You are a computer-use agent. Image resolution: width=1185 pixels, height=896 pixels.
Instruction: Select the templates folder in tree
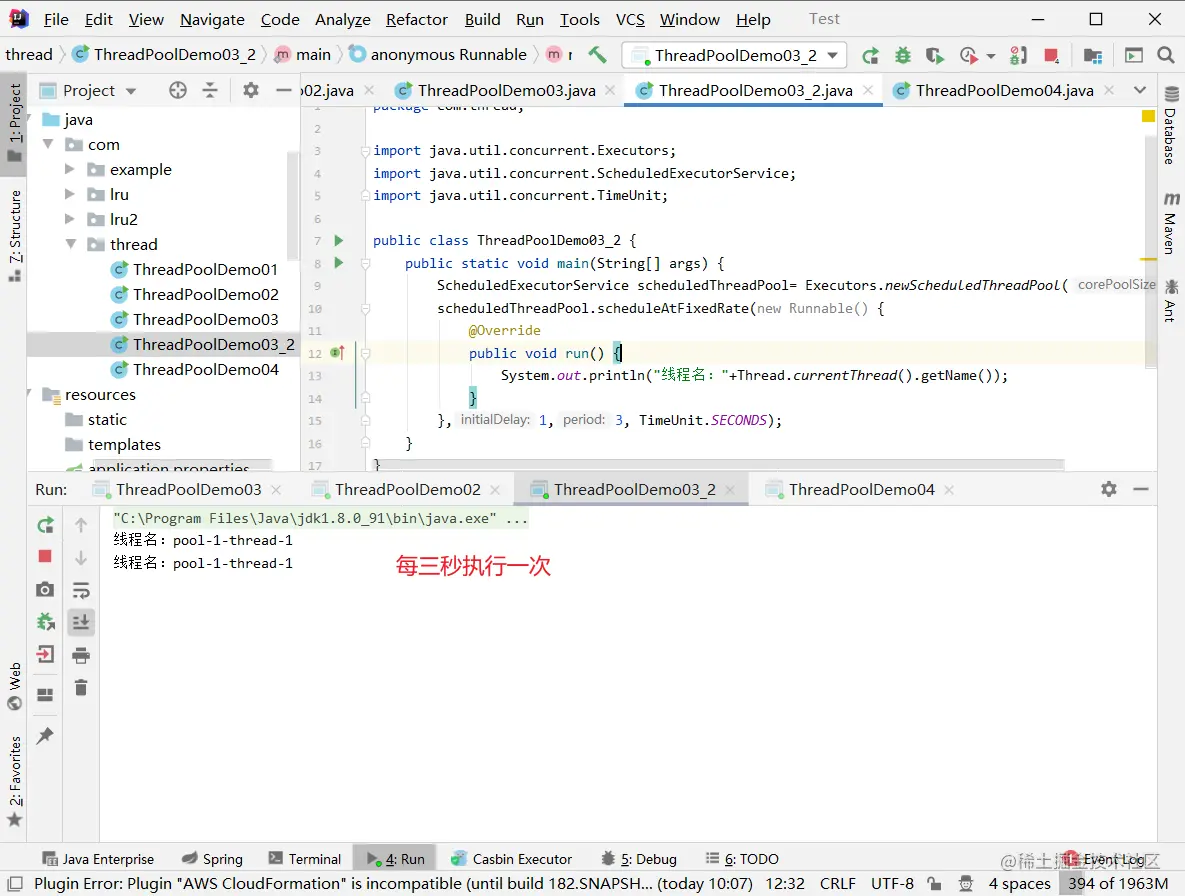click(x=124, y=444)
